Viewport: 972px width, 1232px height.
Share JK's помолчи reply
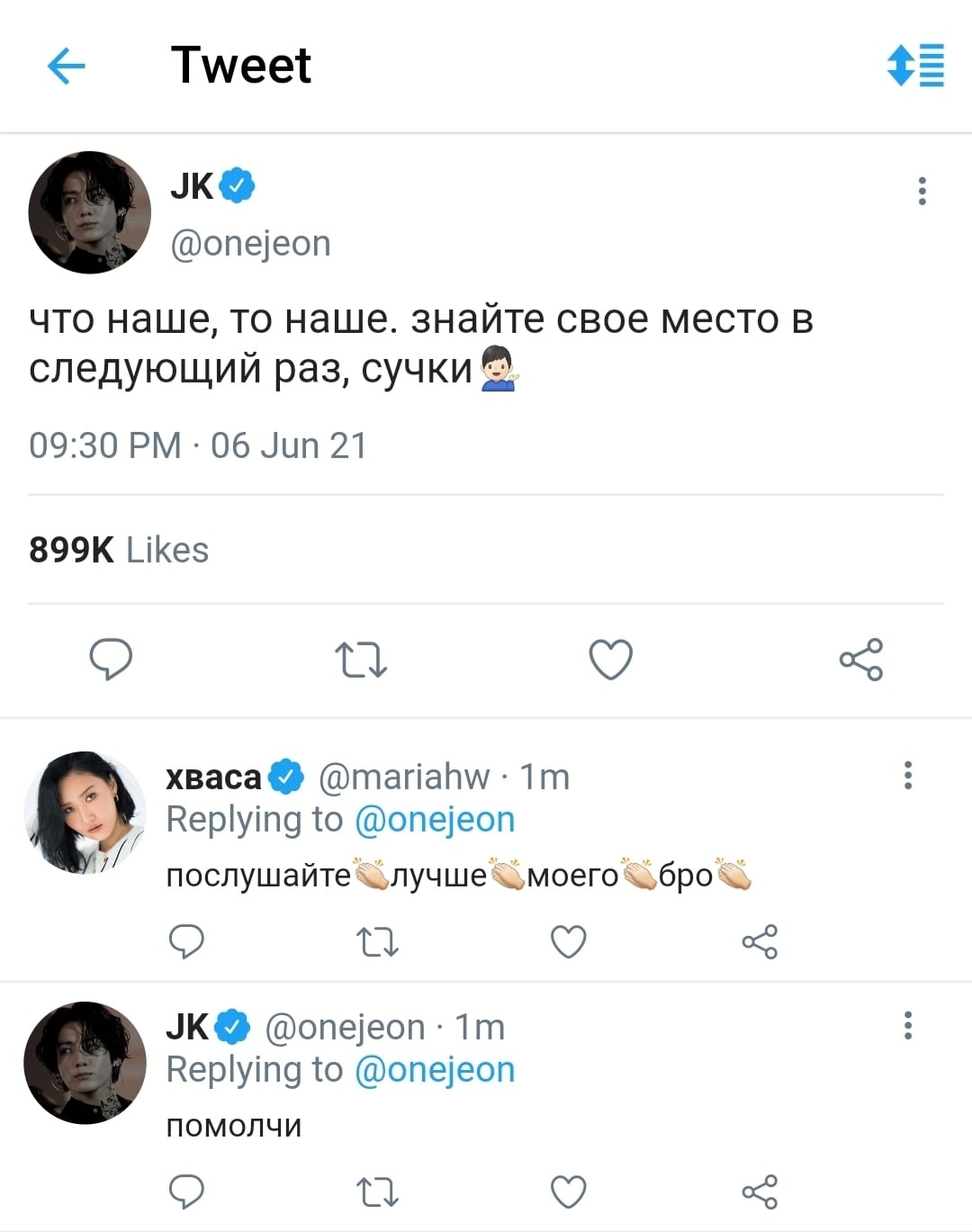(760, 1192)
